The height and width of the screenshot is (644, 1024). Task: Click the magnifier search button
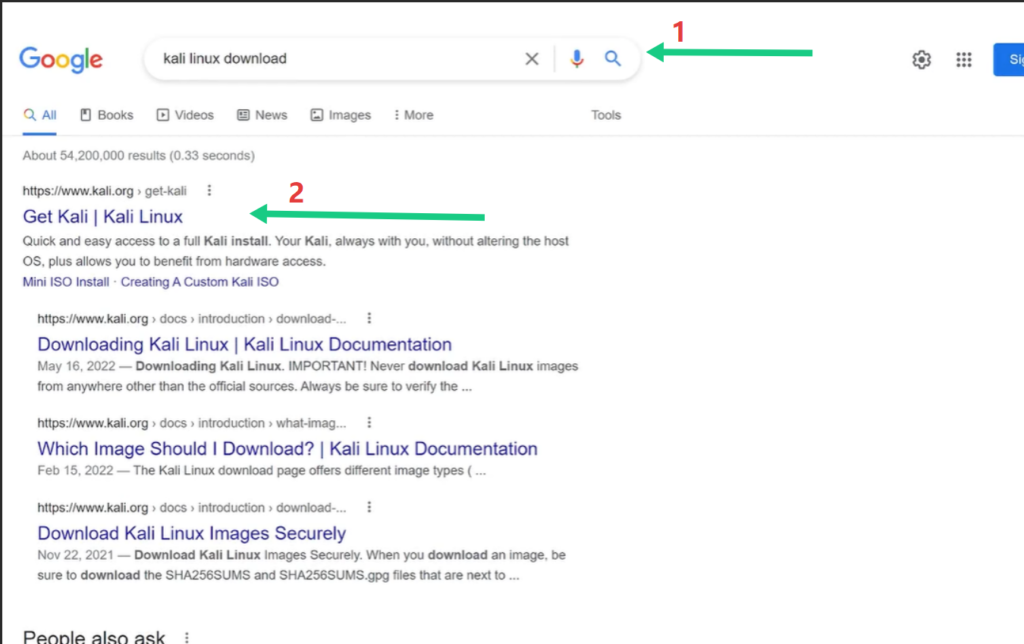612,59
